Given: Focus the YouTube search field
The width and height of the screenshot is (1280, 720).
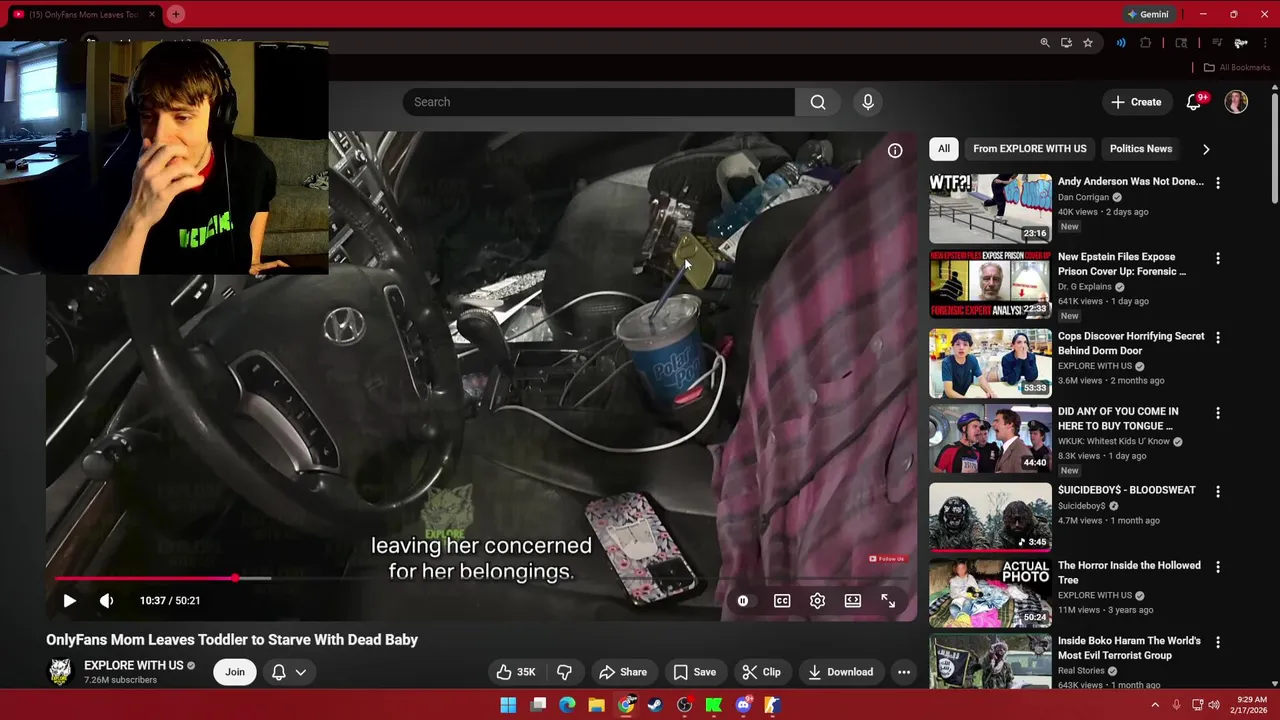Looking at the screenshot, I should [599, 102].
